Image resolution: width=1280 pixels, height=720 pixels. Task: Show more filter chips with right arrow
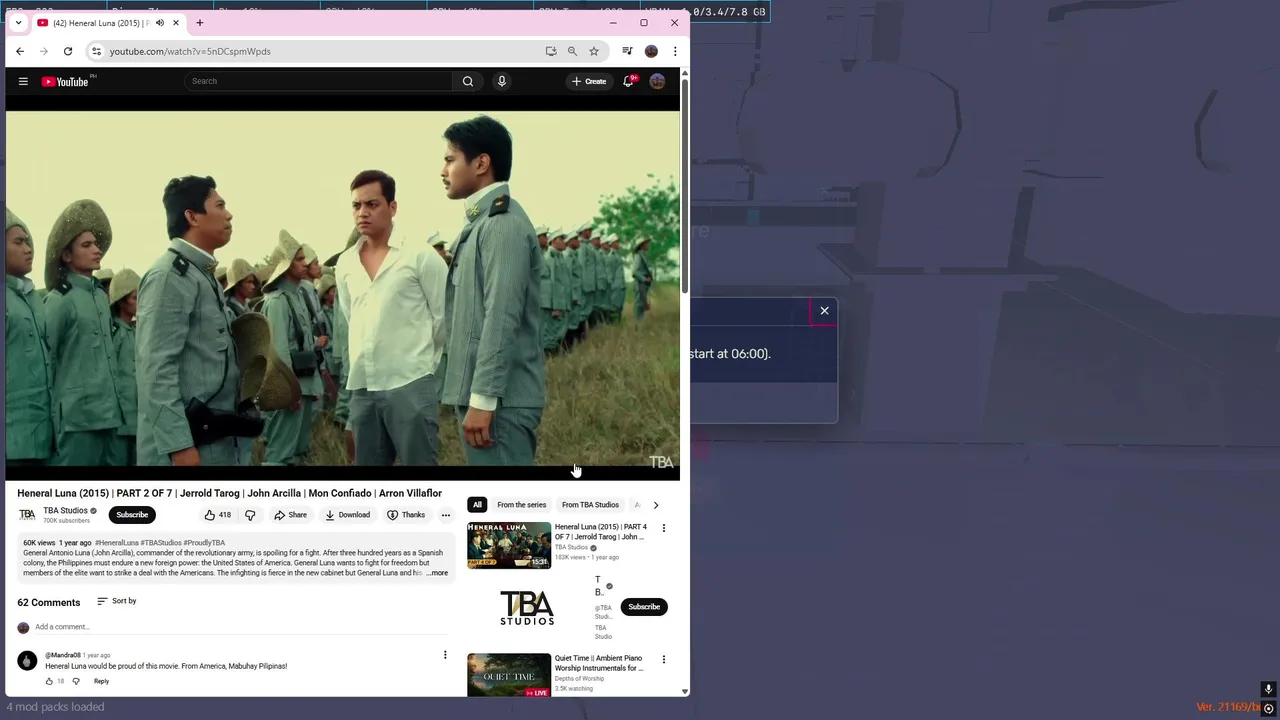click(x=656, y=505)
